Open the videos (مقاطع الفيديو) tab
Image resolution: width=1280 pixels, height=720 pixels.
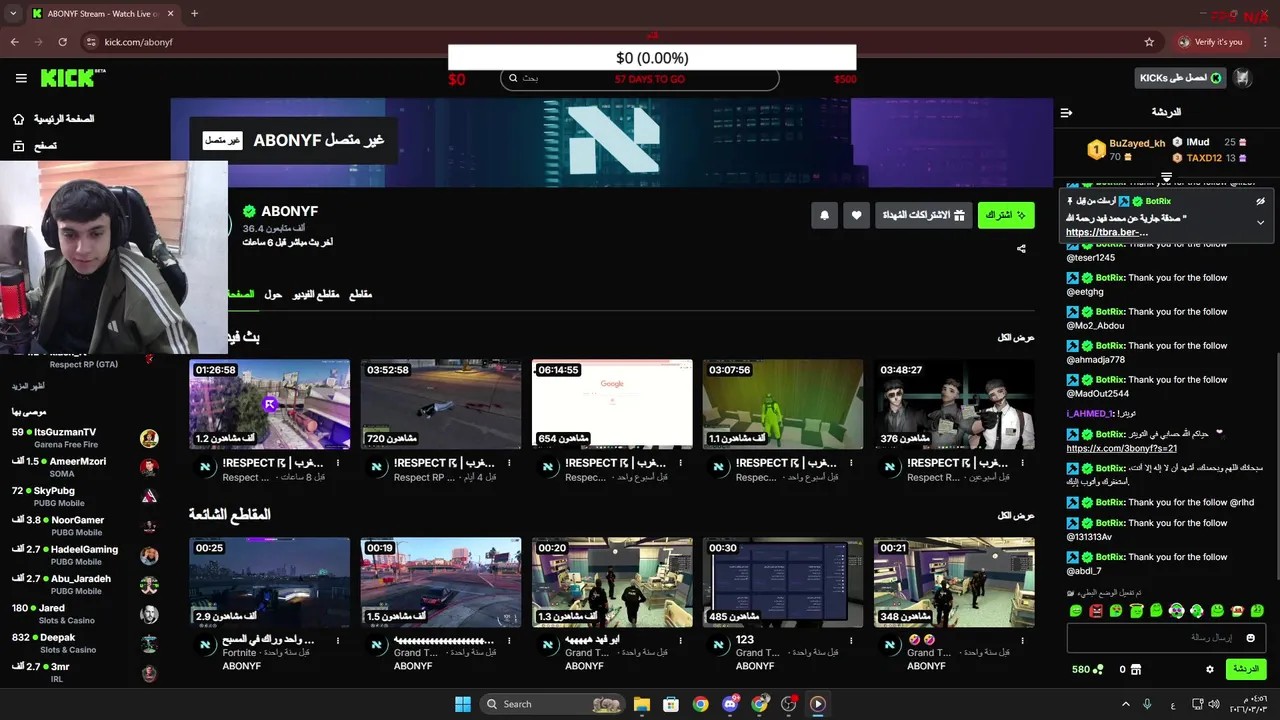pos(316,294)
